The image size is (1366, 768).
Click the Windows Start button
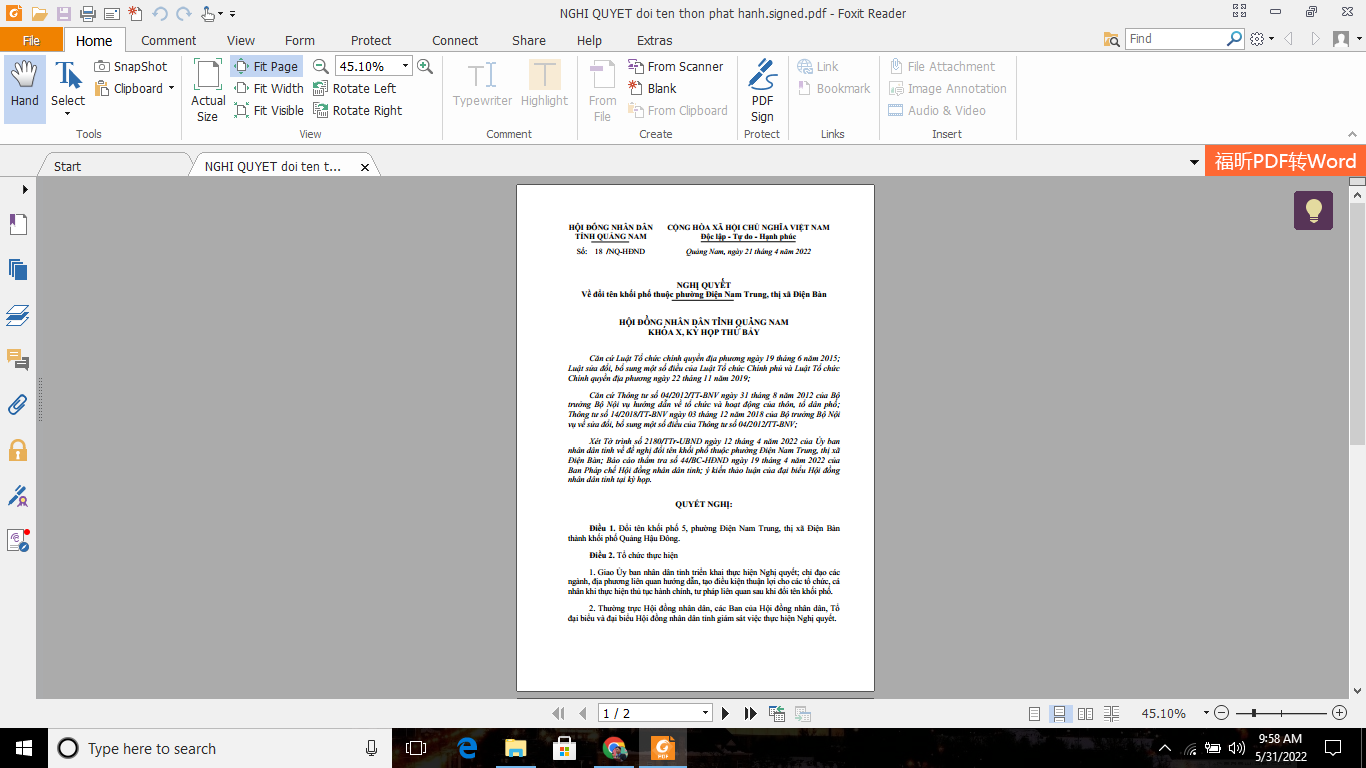coord(24,748)
